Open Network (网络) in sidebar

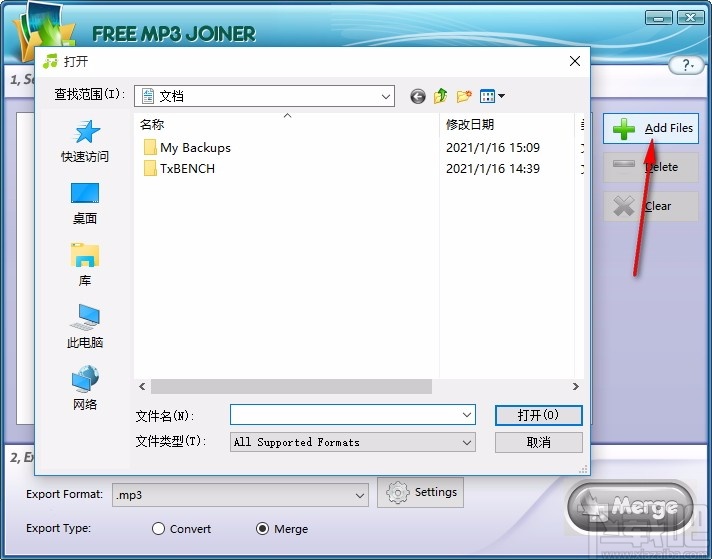(x=85, y=389)
